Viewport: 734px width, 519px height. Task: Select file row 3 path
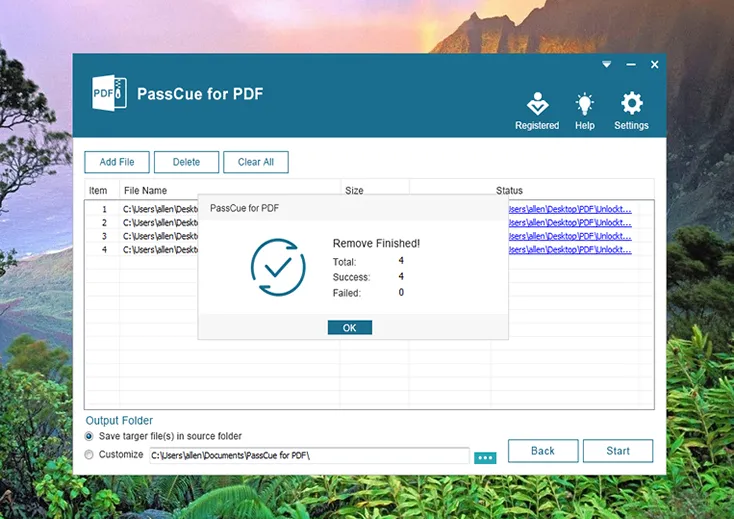(x=160, y=236)
